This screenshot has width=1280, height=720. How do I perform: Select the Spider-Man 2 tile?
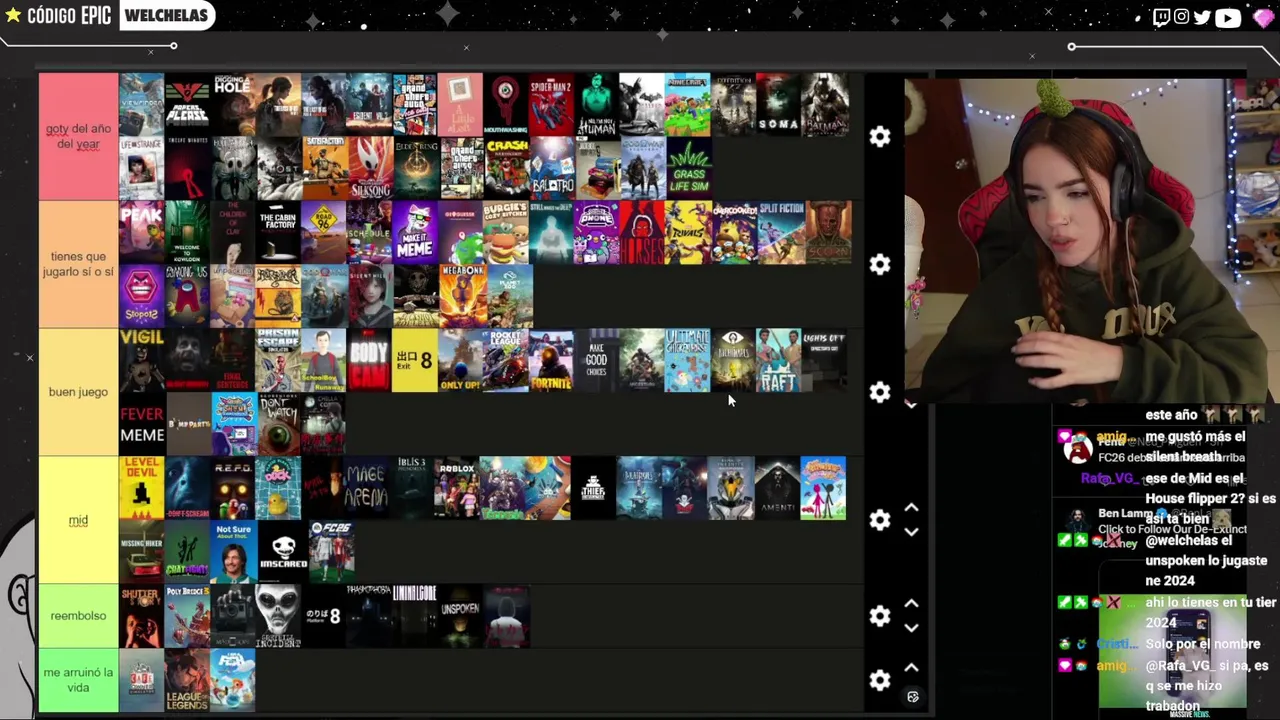pyautogui.click(x=551, y=104)
